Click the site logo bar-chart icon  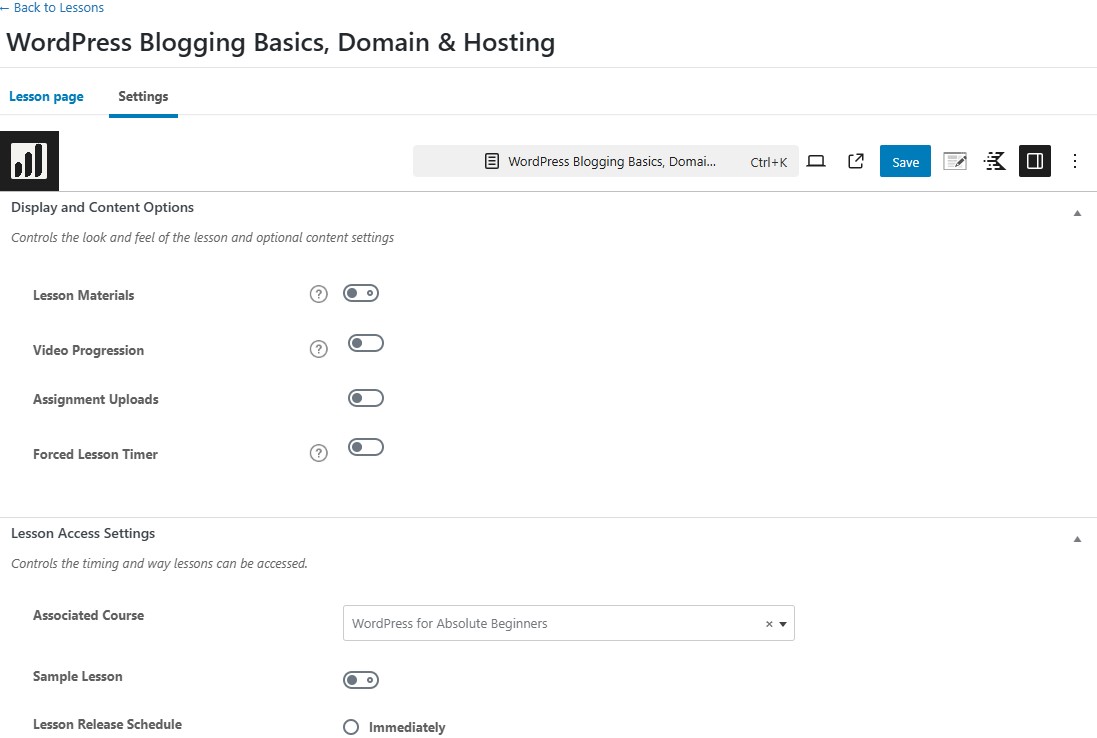(29, 161)
